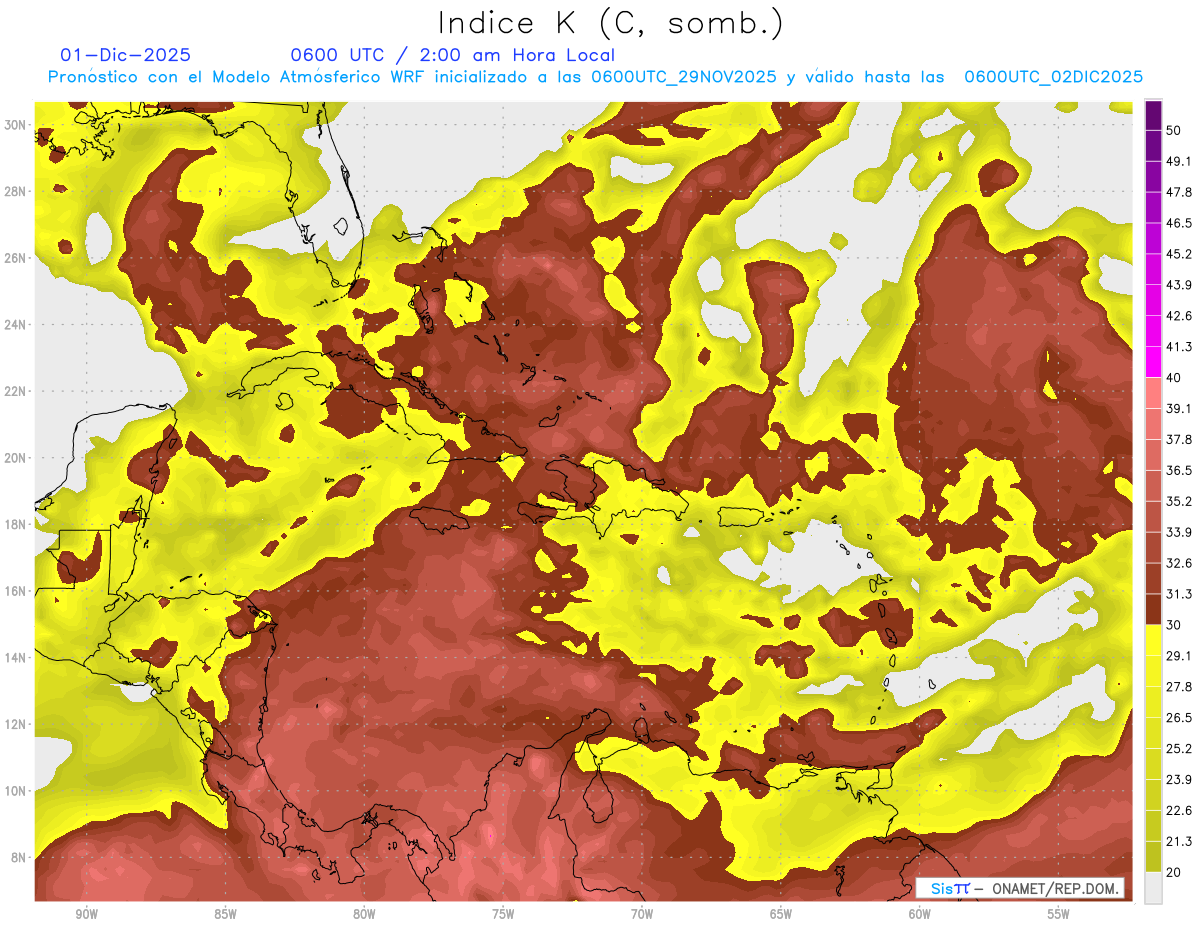This screenshot has height=927, width=1200.
Task: Click the color scale value '35.2'
Action: point(1178,501)
